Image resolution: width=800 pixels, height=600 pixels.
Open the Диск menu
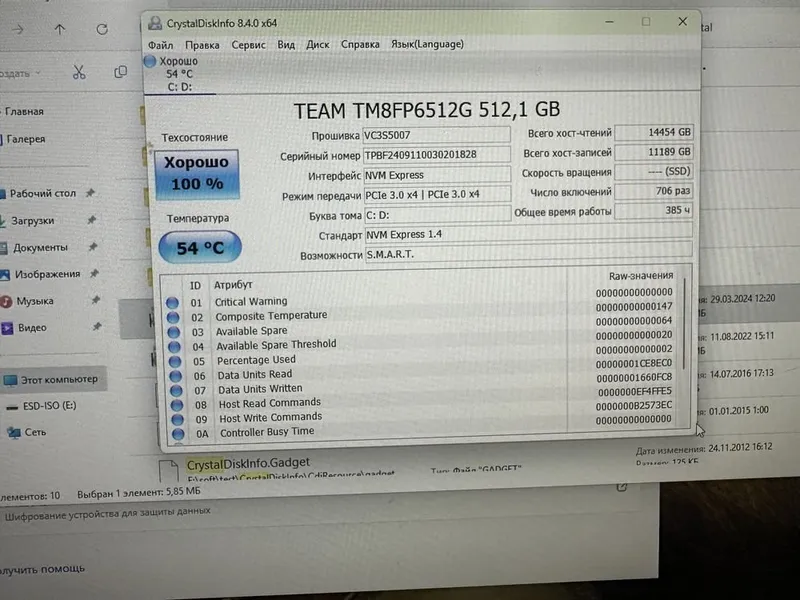coord(317,45)
